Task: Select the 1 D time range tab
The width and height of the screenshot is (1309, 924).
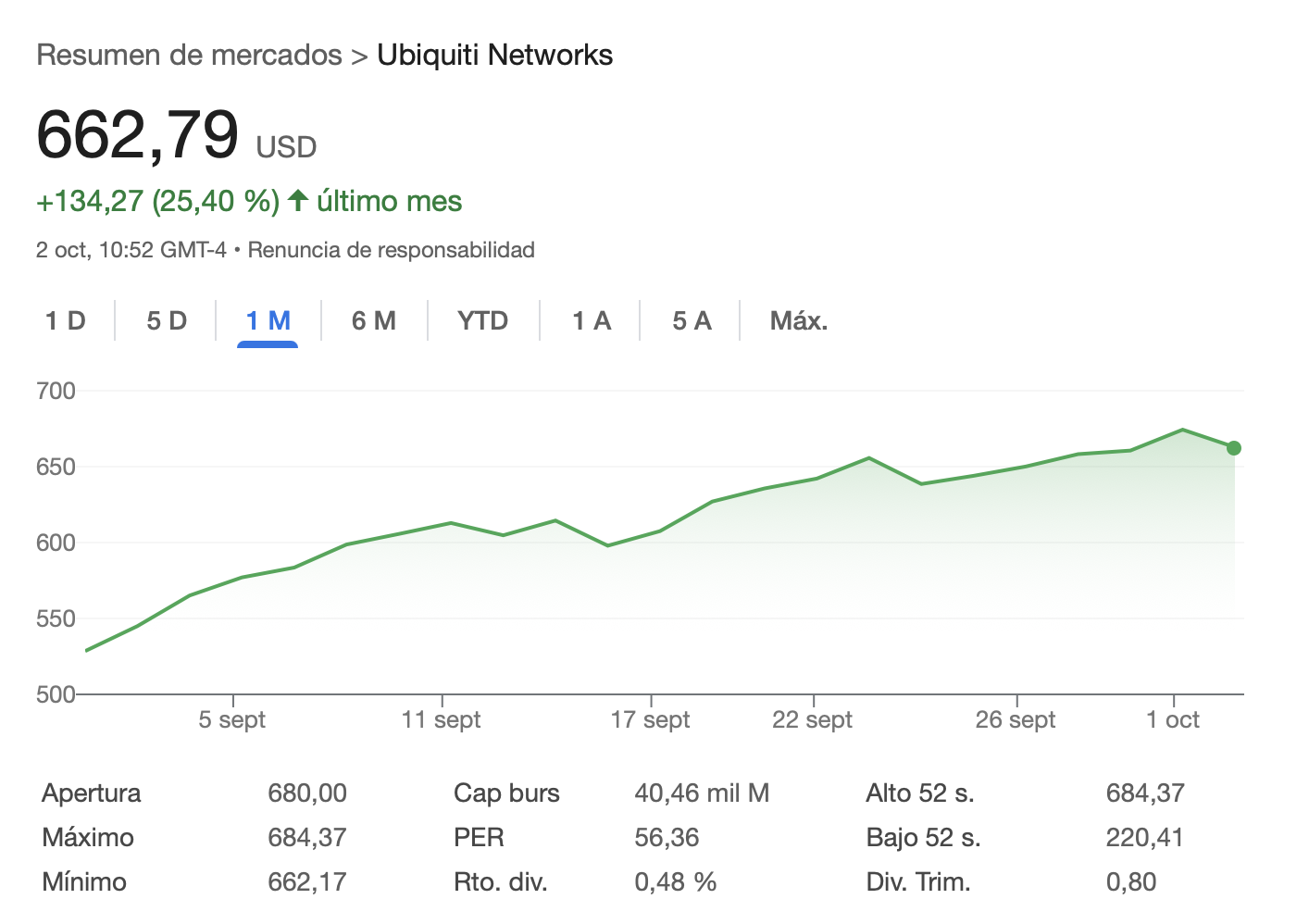Action: 66,321
